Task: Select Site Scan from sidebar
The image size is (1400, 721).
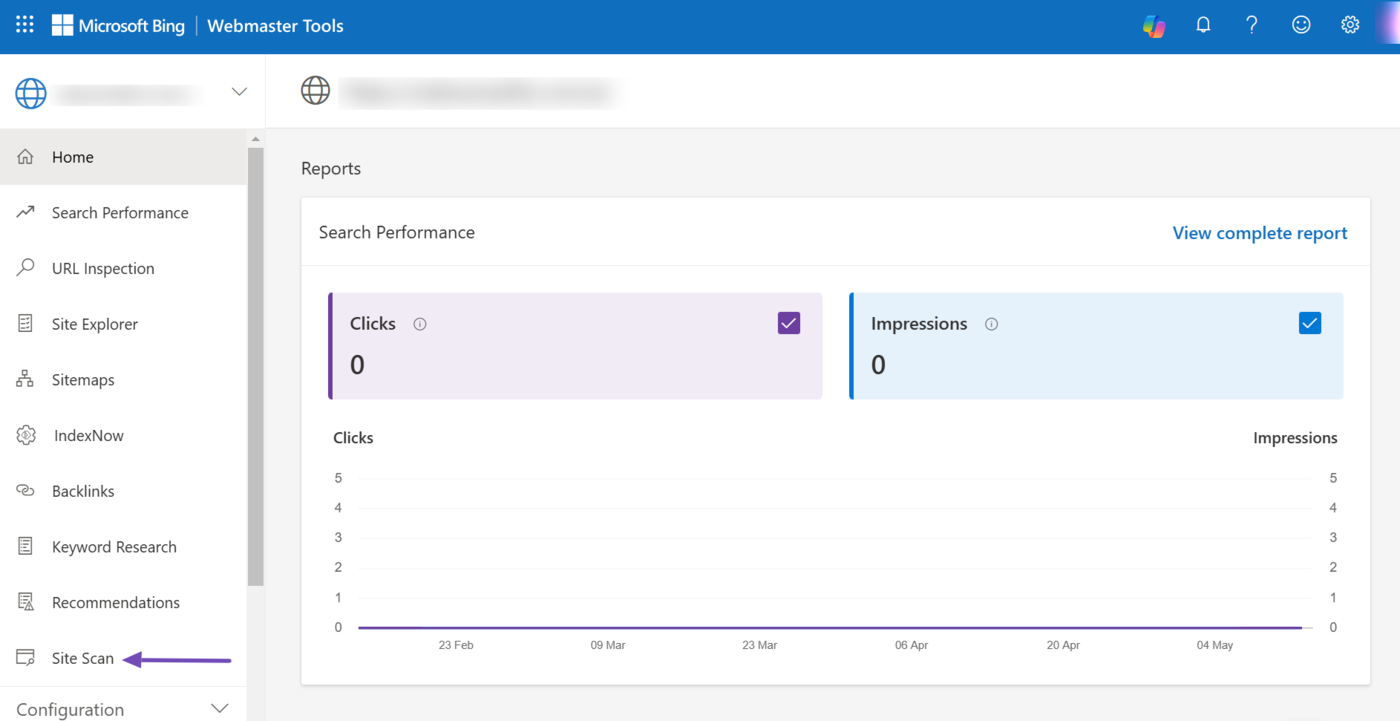Action: (x=83, y=658)
